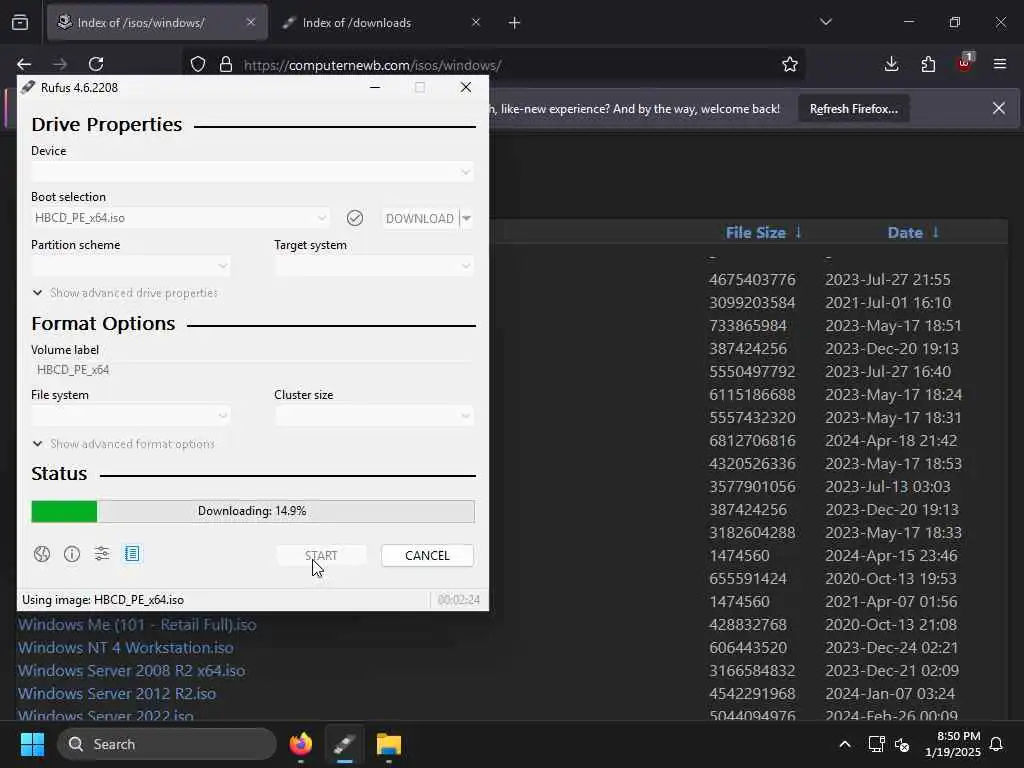
Task: Open the Partition scheme dropdown
Action: coord(131,266)
